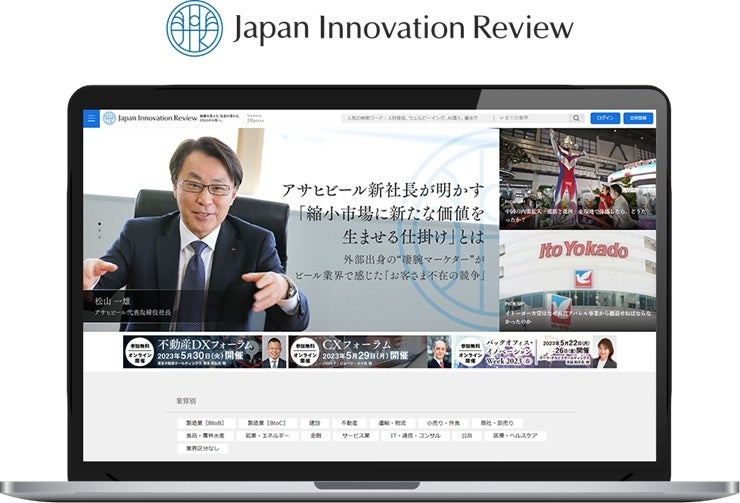Click the search magnifier icon
This screenshot has height=503, width=740.
click(576, 118)
